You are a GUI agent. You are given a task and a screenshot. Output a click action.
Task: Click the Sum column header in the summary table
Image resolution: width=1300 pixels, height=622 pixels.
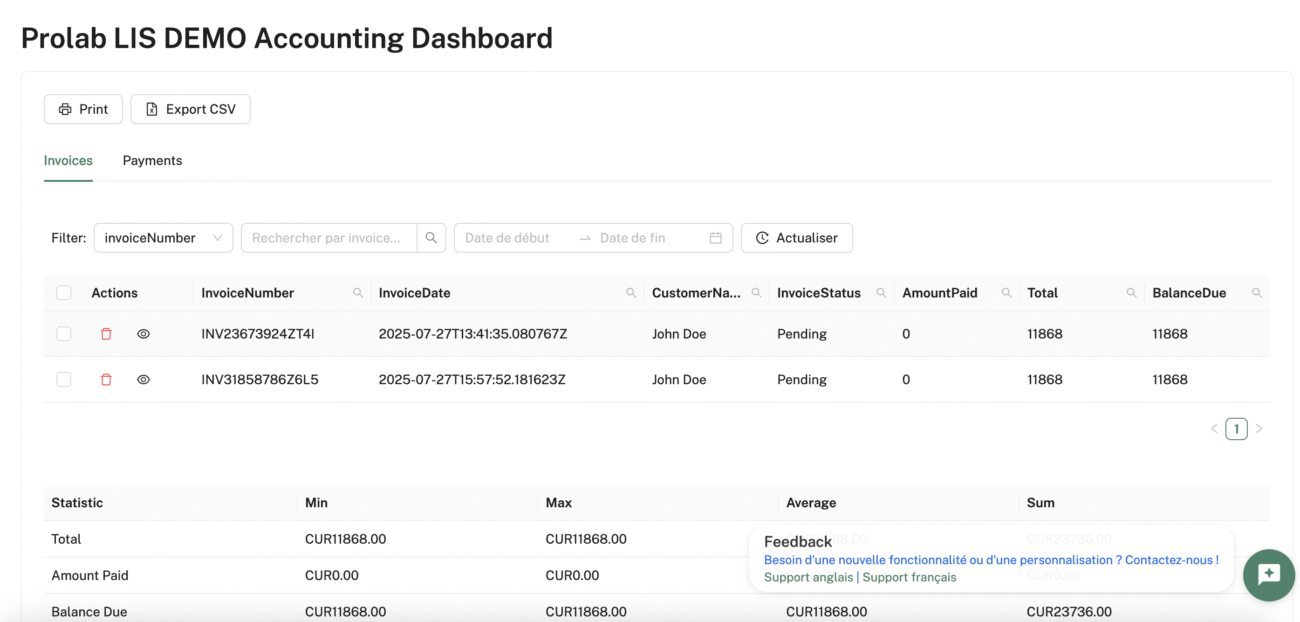(x=1041, y=503)
